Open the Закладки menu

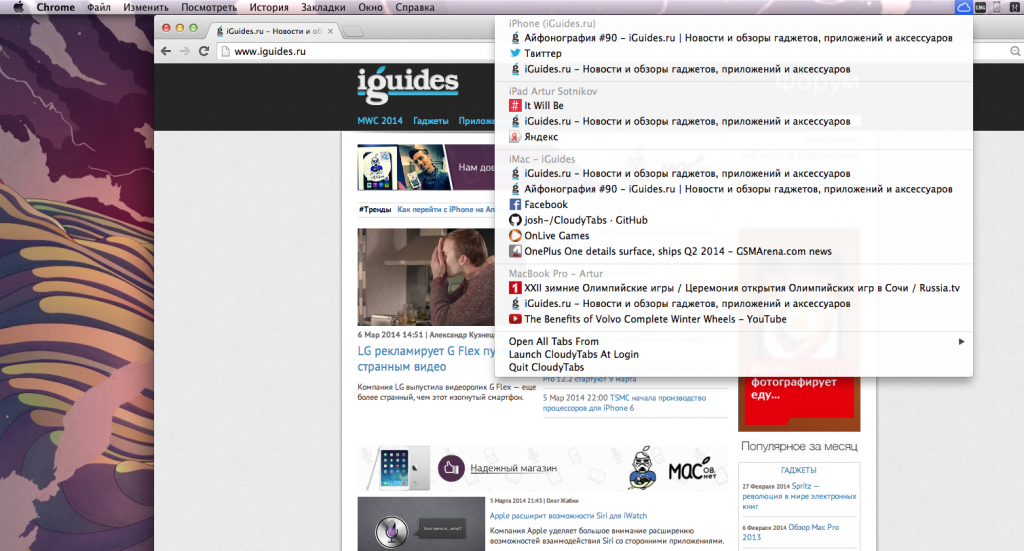pyautogui.click(x=323, y=7)
